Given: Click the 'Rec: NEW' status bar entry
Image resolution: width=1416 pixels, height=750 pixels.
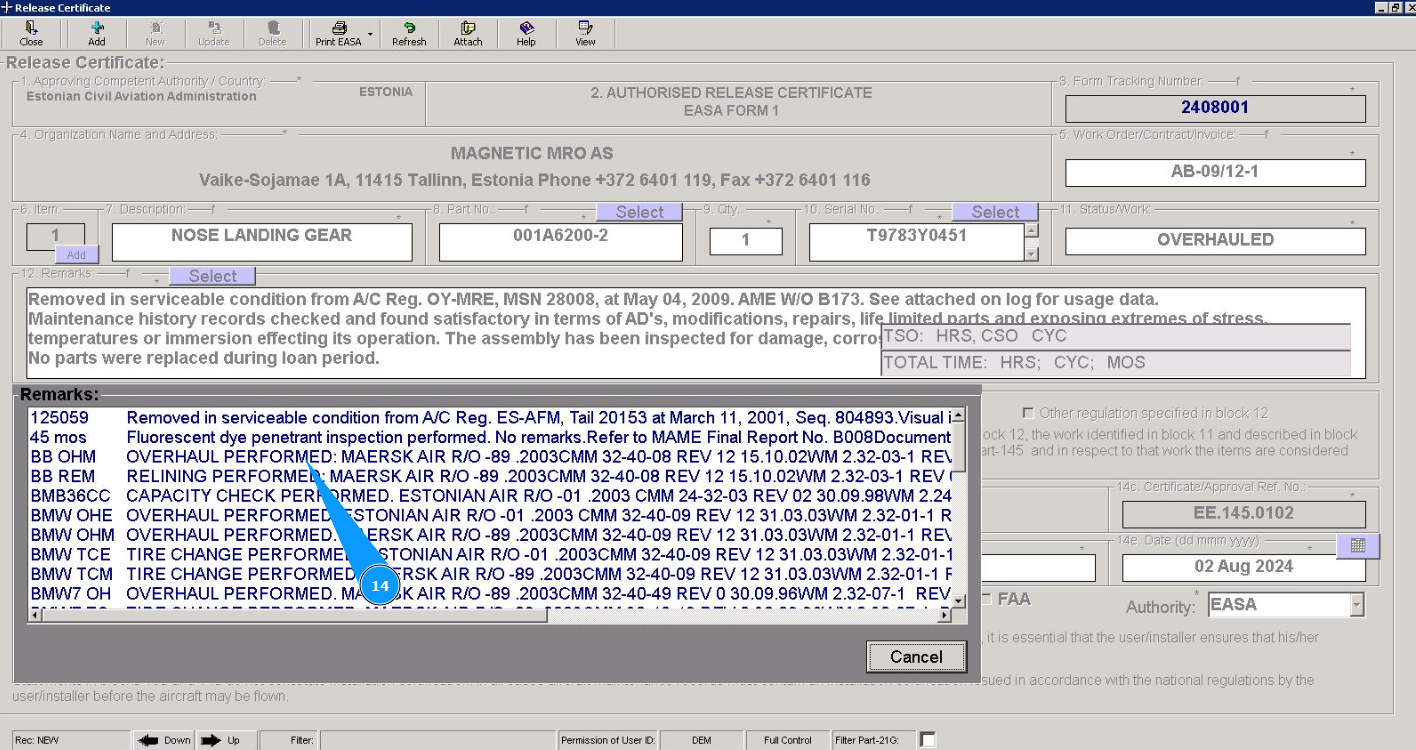Looking at the screenshot, I should (x=70, y=740).
